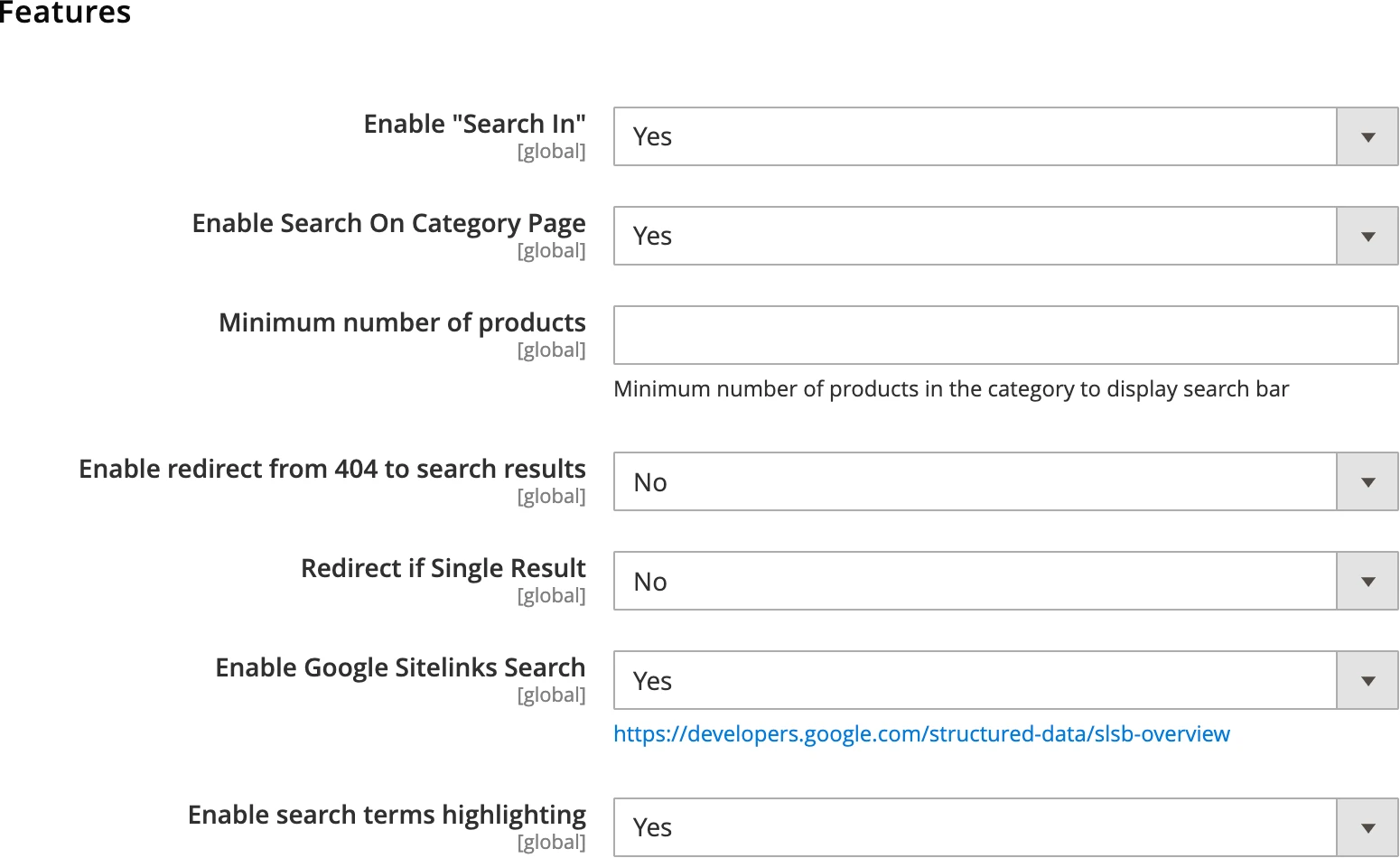Click the dropdown arrow for redirect from 404
1400x858 pixels.
click(x=1367, y=481)
